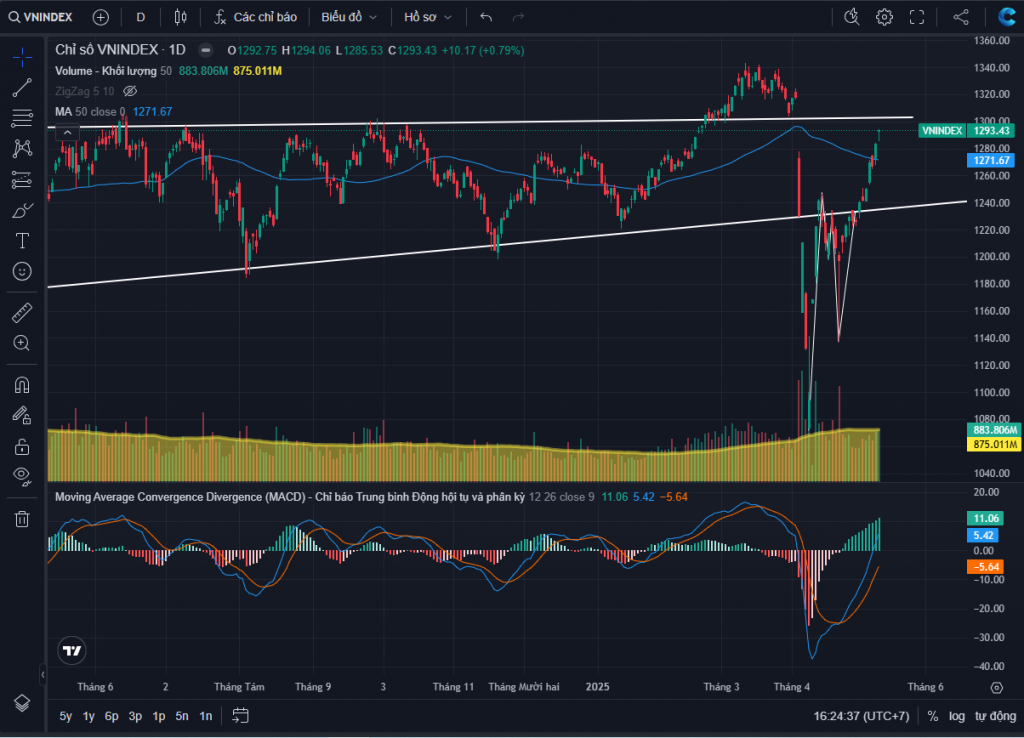Screen dimensions: 1024x738
Task: Open the chart patterns tool
Action: pyautogui.click(x=22, y=148)
